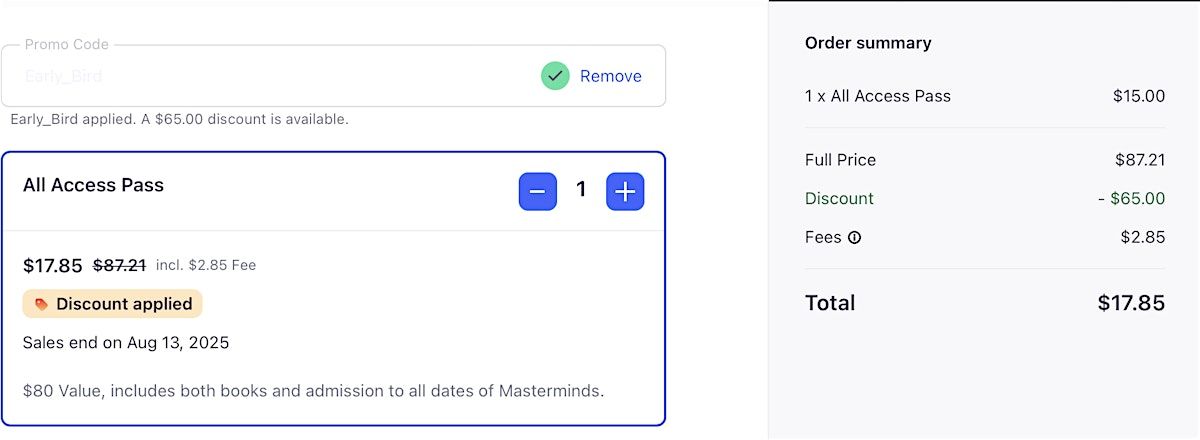Remove the Early_Bird promo code
This screenshot has width=1200, height=440.
[x=611, y=76]
